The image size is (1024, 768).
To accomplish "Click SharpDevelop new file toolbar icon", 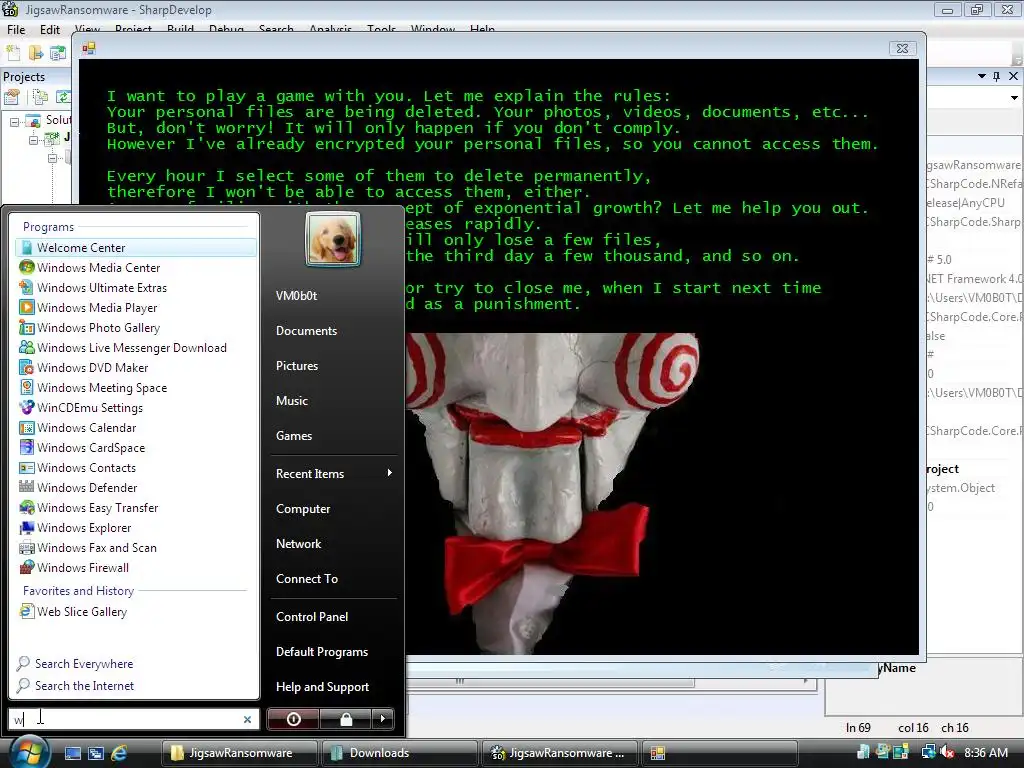I will point(13,52).
